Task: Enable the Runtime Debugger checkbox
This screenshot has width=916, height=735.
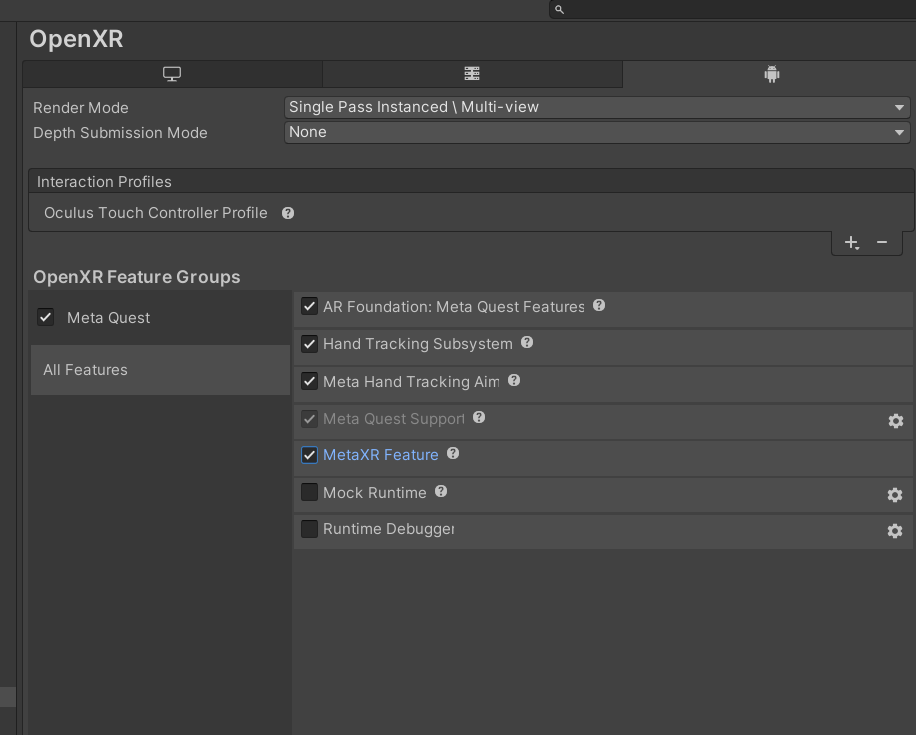Action: coord(310,529)
